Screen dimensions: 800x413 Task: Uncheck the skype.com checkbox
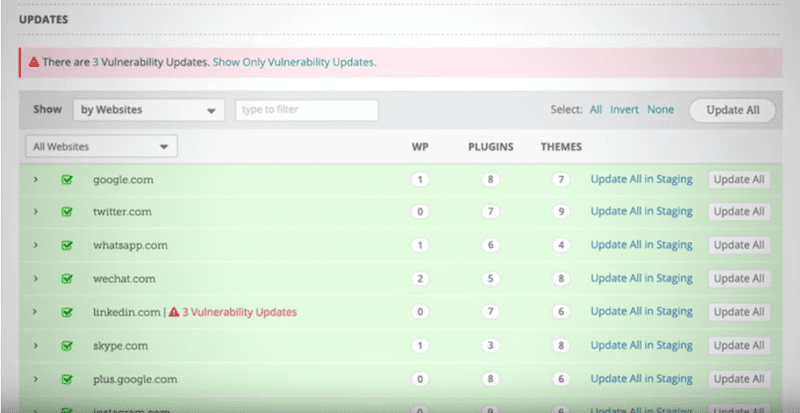click(67, 346)
